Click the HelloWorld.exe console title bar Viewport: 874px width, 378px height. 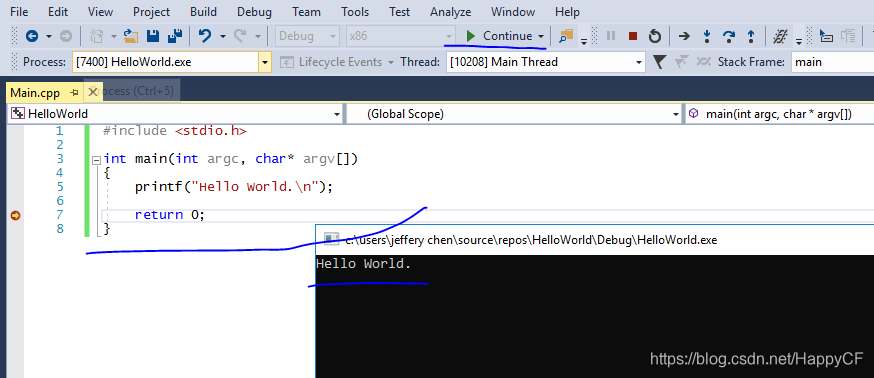595,240
